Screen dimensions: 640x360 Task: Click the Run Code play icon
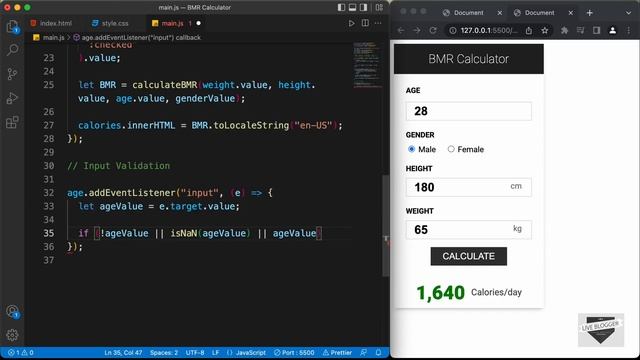351,23
